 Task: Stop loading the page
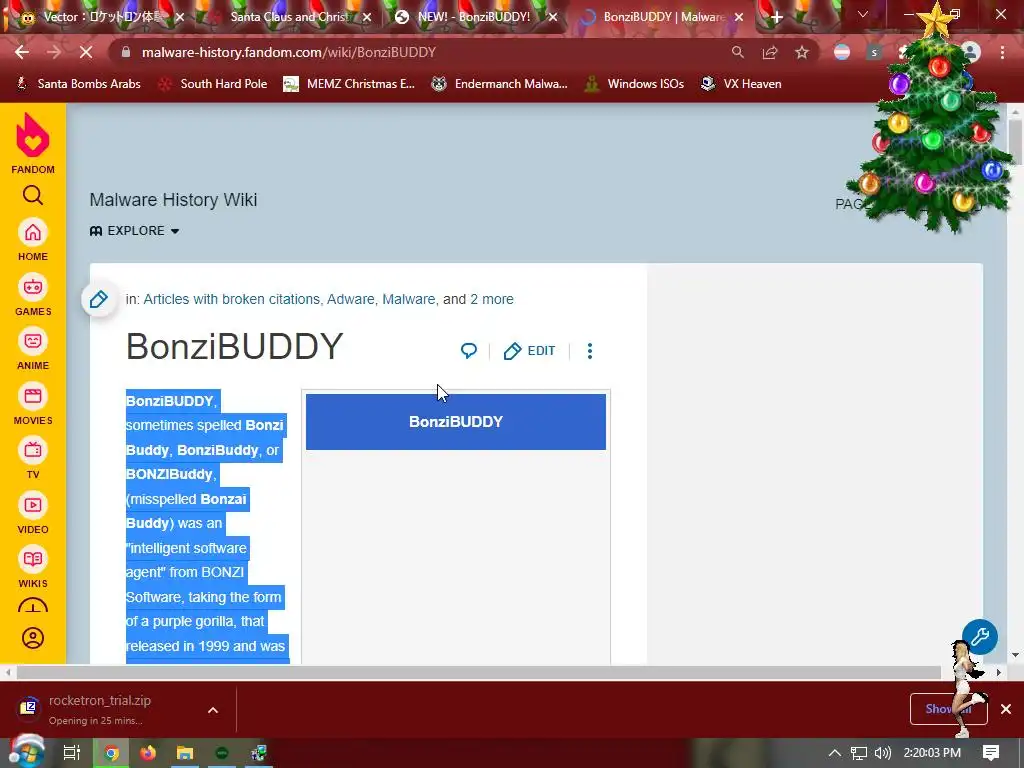tap(86, 52)
